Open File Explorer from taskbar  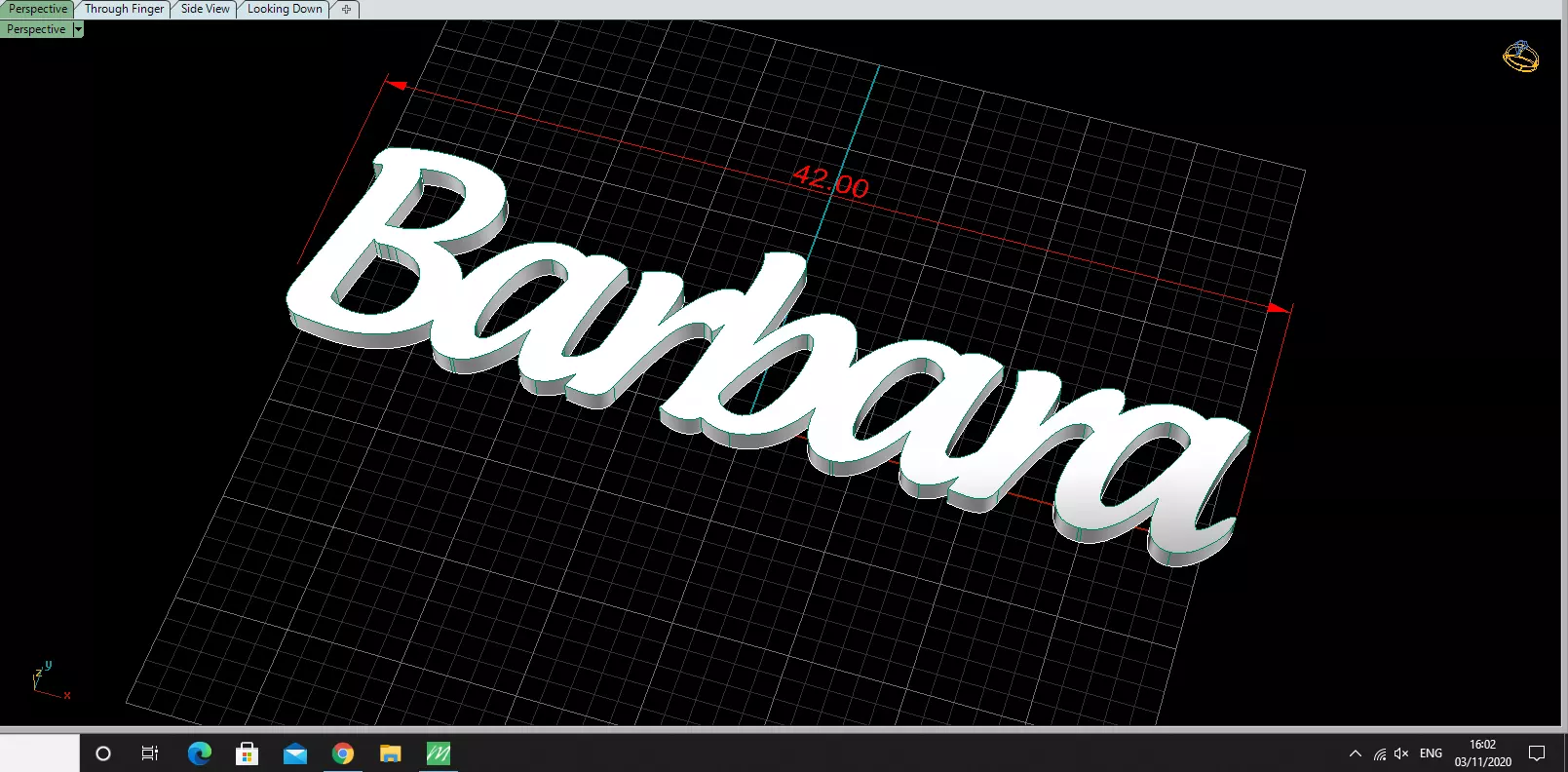[391, 753]
